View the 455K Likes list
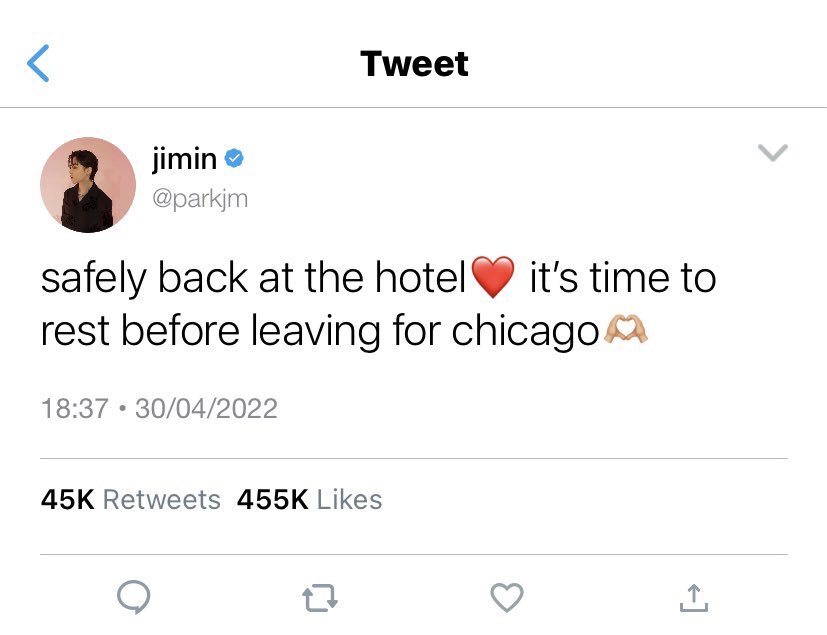Image resolution: width=827 pixels, height=635 pixels. [x=310, y=499]
